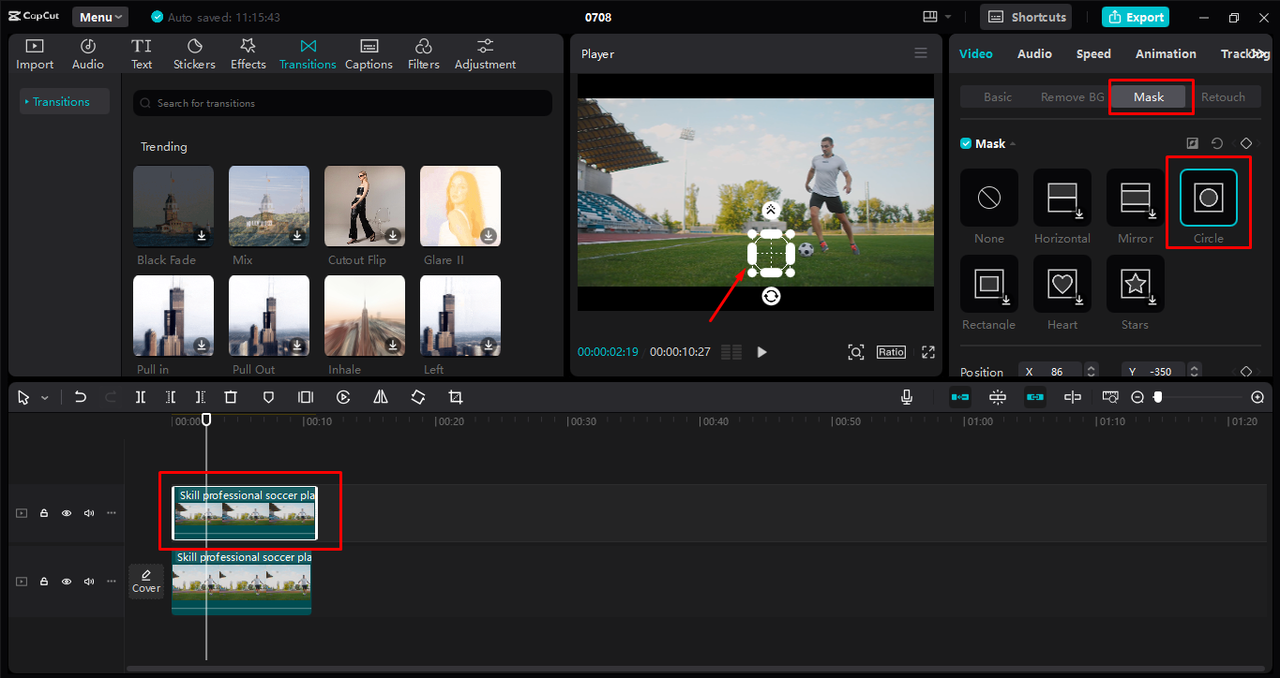
Task: Switch to the Remove BG sub-tab
Action: pyautogui.click(x=1072, y=97)
